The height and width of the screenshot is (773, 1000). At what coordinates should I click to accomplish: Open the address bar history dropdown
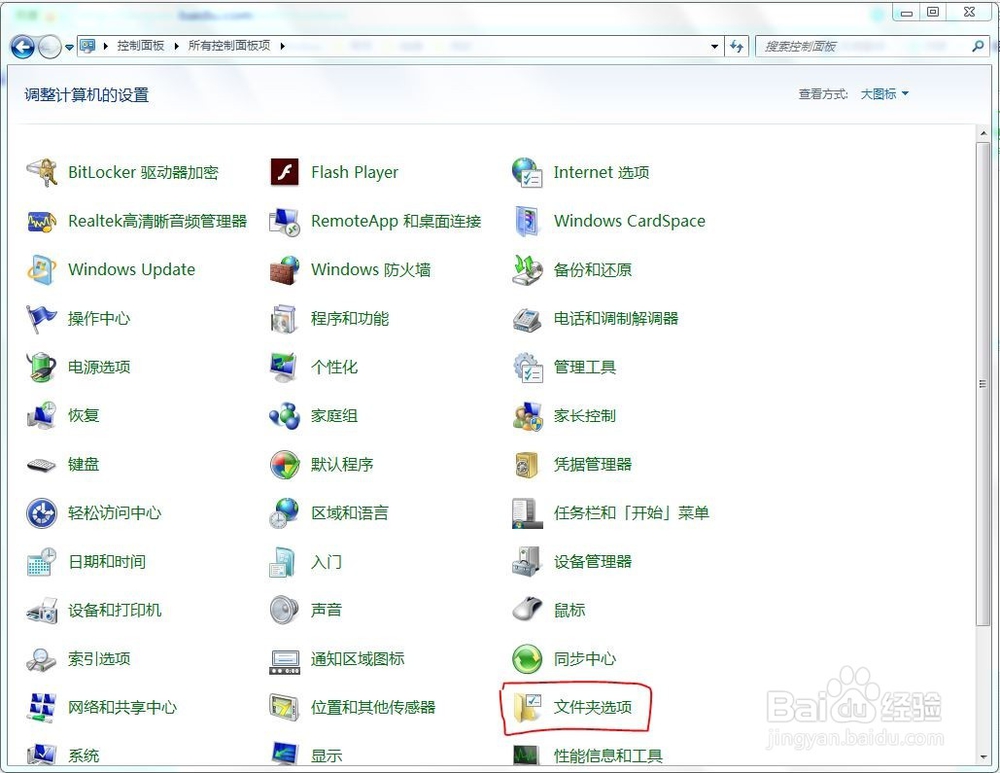coord(712,45)
